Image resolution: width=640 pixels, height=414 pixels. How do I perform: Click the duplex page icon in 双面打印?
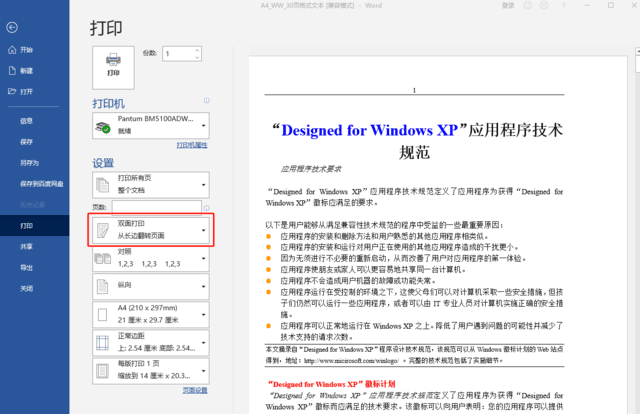tap(102, 231)
